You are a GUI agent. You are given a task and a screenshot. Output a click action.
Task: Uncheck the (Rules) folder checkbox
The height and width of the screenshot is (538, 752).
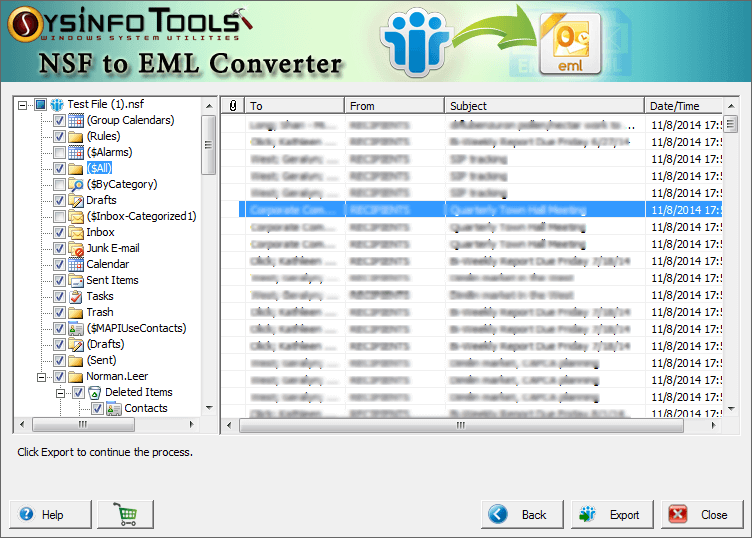[x=59, y=137]
